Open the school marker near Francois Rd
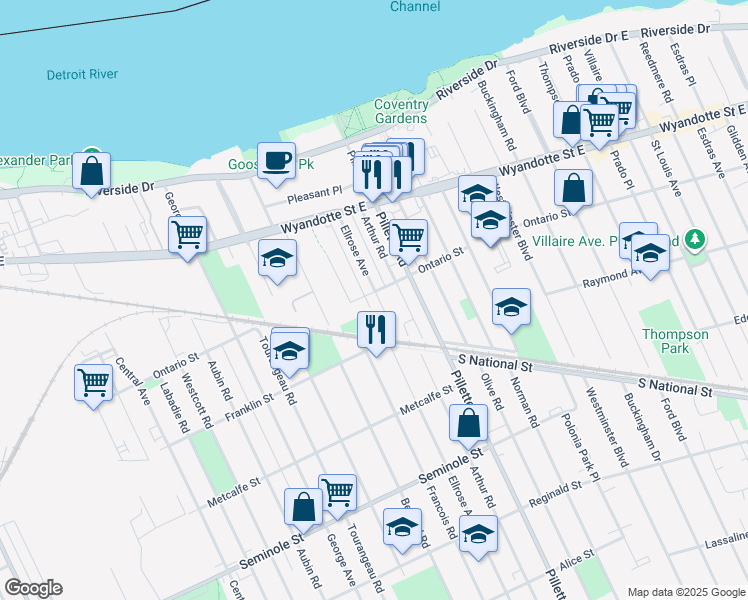This screenshot has height=600, width=748. pos(402,527)
